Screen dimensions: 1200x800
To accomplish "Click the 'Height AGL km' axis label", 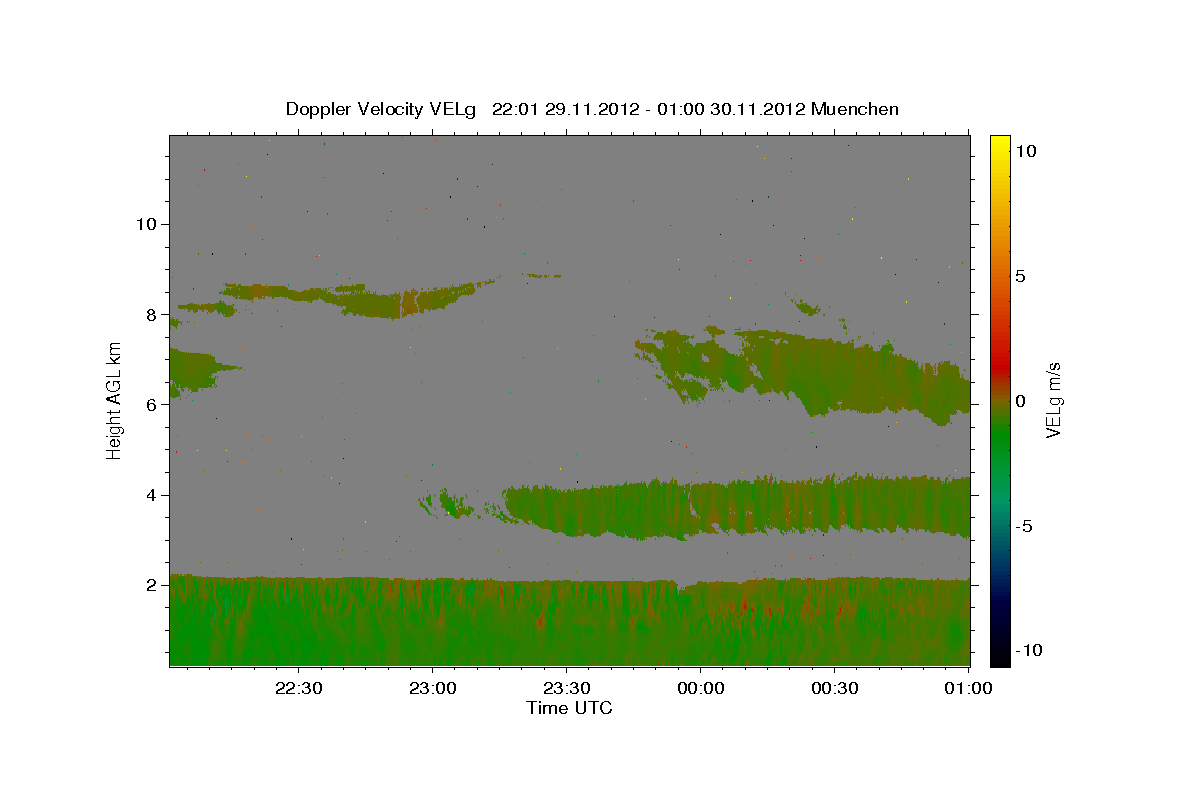I will pos(115,400).
